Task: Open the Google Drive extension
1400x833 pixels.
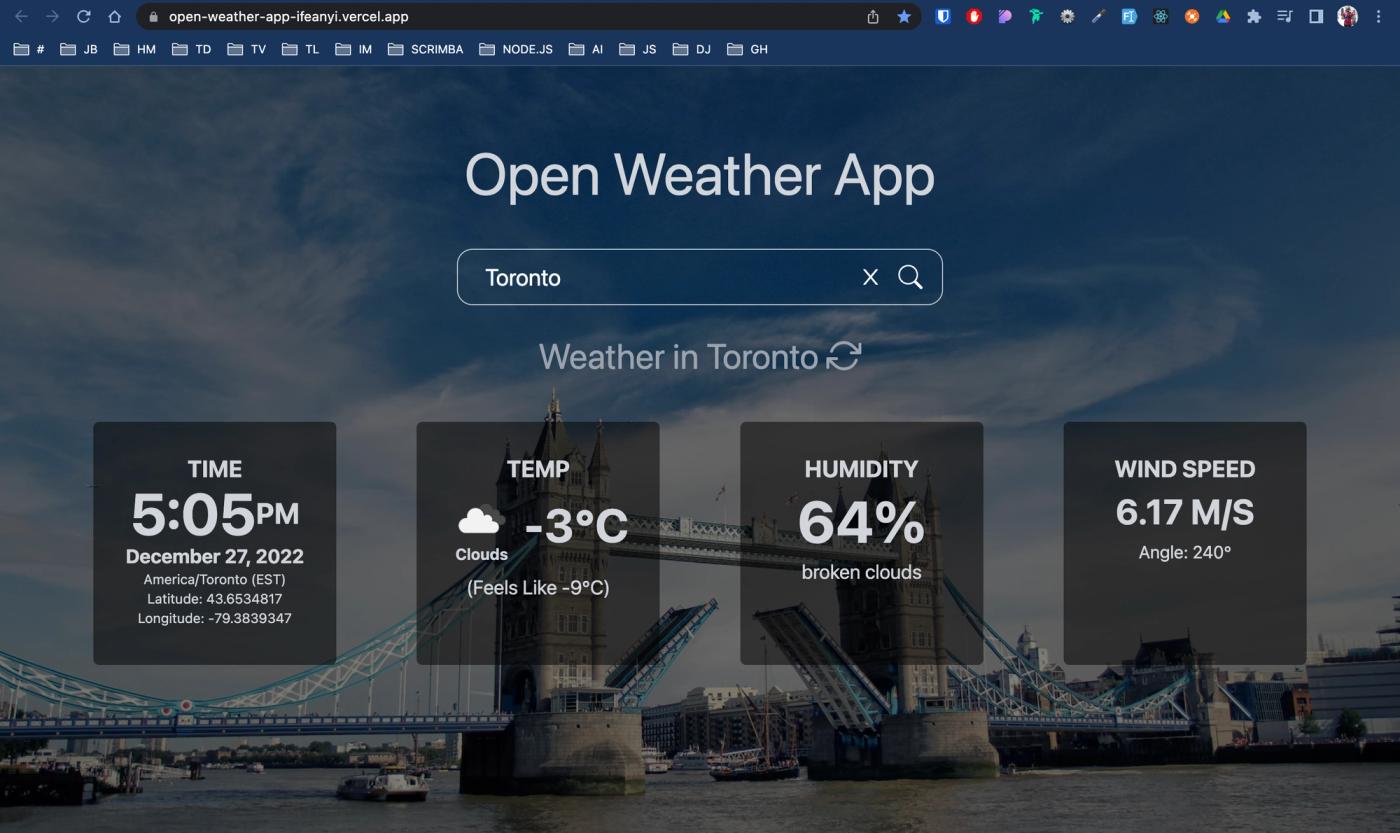Action: (1222, 17)
